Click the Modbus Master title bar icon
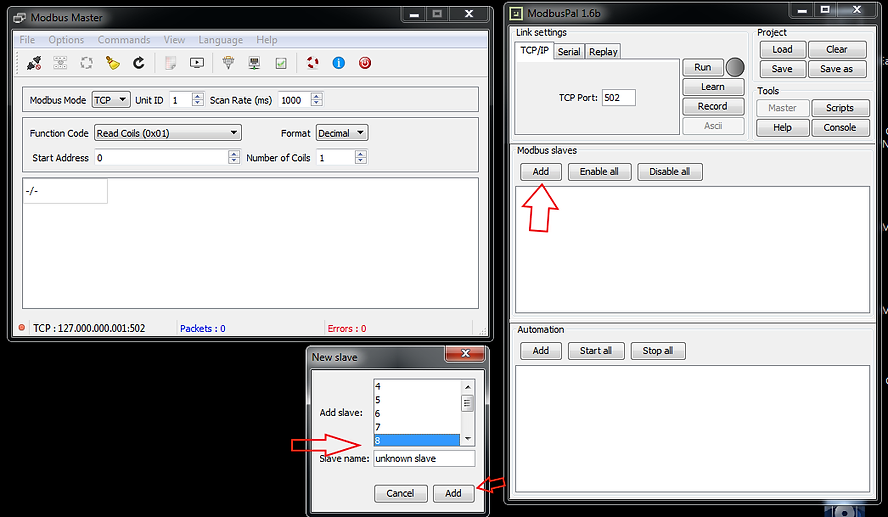Viewport: 888px width, 517px height. click(x=20, y=18)
